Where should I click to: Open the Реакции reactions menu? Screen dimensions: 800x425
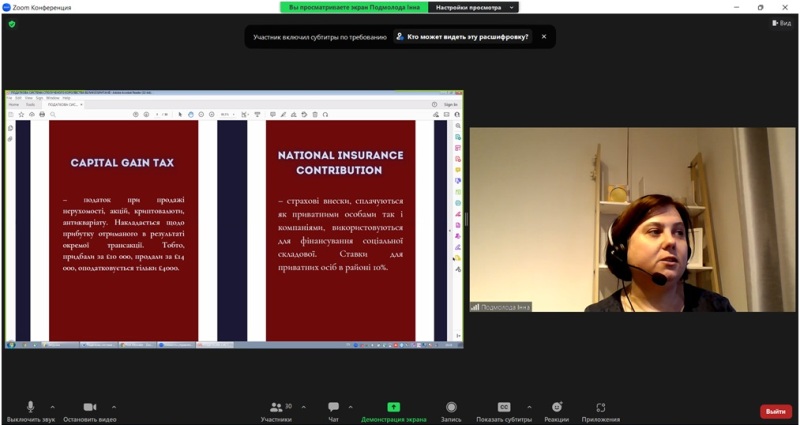(557, 409)
